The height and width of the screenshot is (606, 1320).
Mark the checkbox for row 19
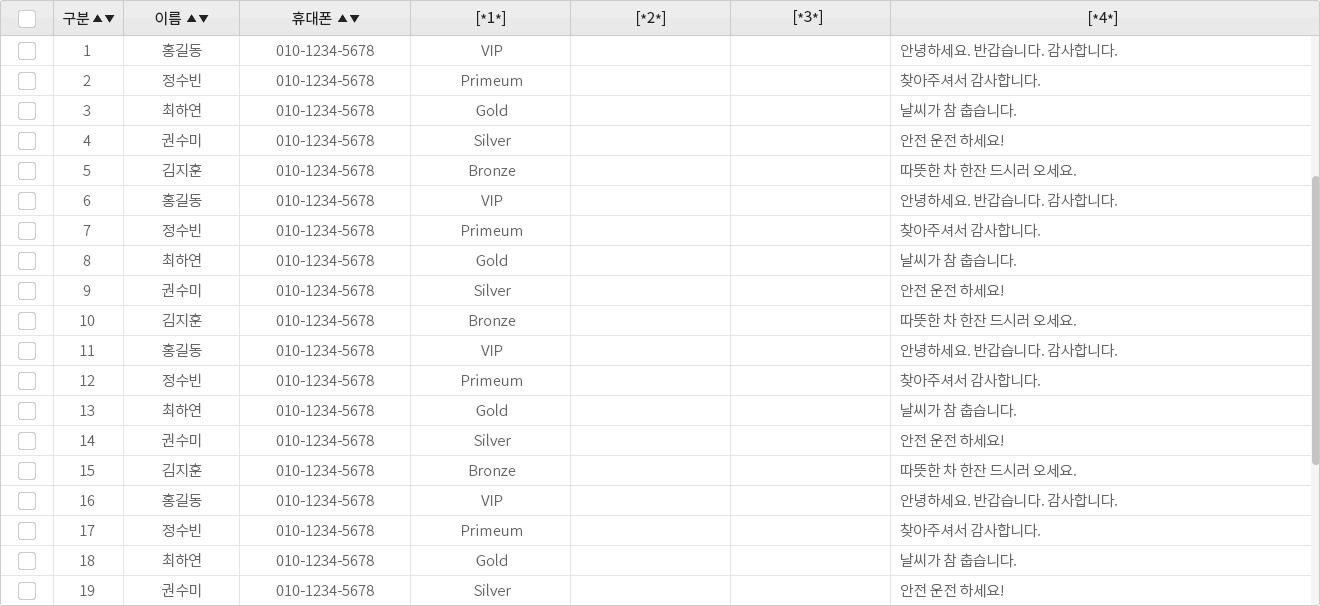click(27, 590)
